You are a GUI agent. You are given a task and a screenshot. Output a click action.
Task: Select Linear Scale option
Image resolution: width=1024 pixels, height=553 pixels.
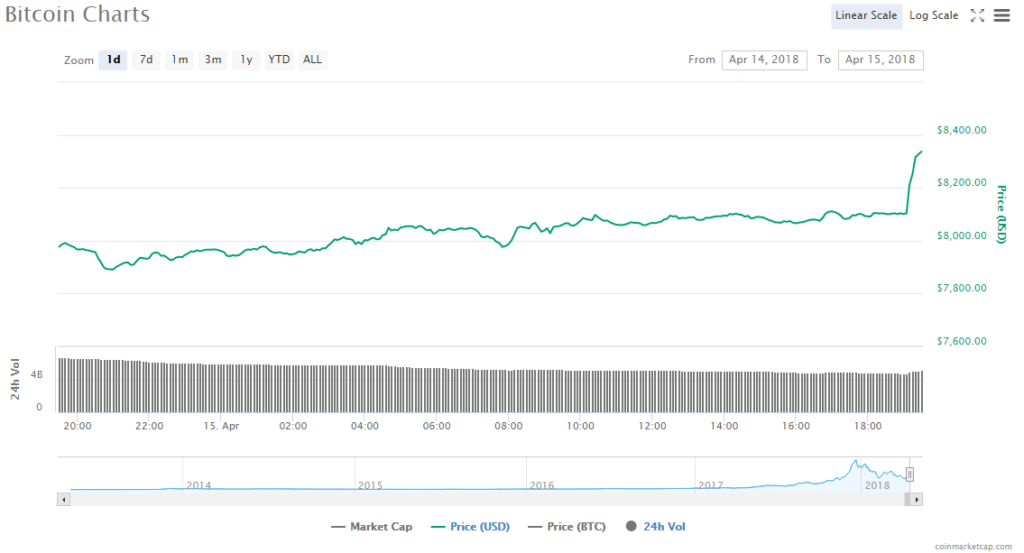click(x=866, y=15)
